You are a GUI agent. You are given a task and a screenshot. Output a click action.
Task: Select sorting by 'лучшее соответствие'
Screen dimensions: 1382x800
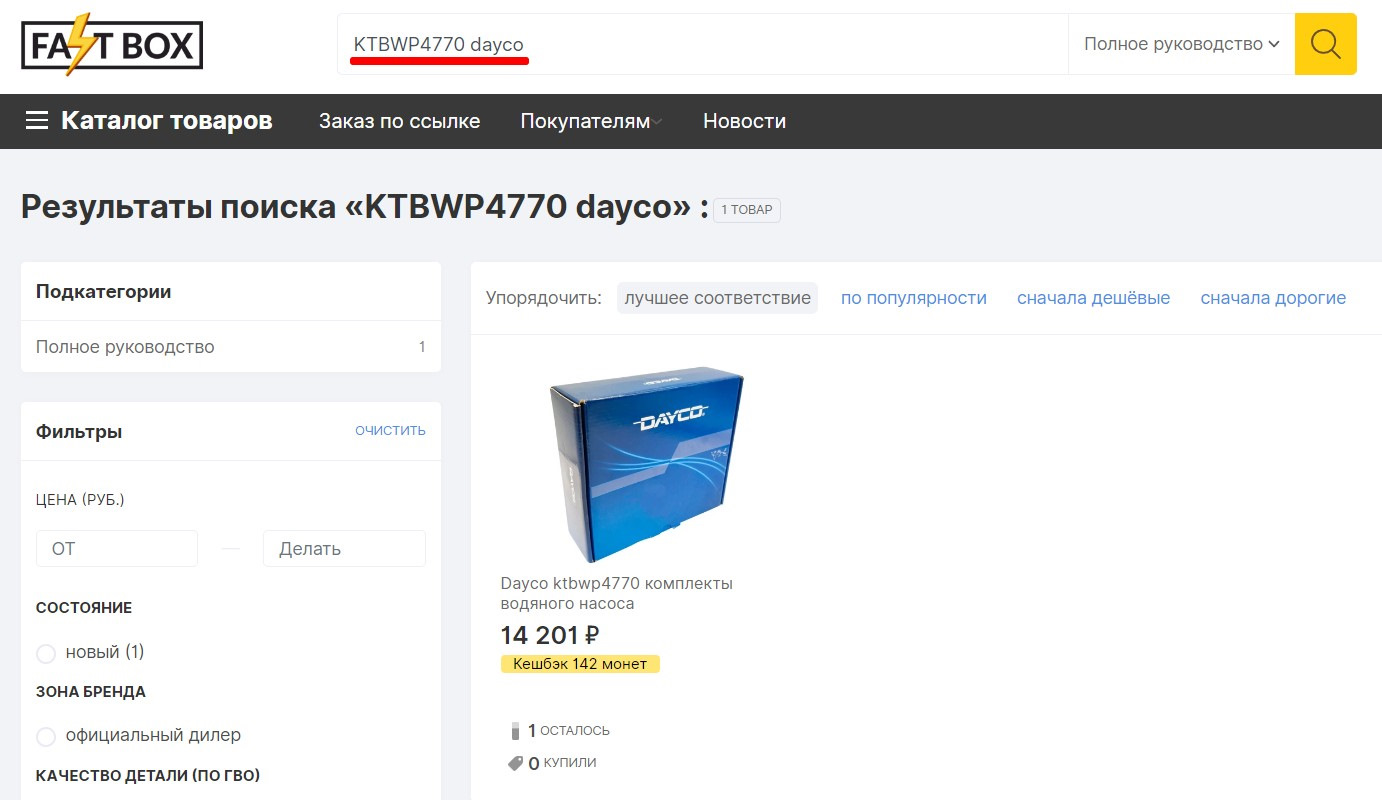717,297
